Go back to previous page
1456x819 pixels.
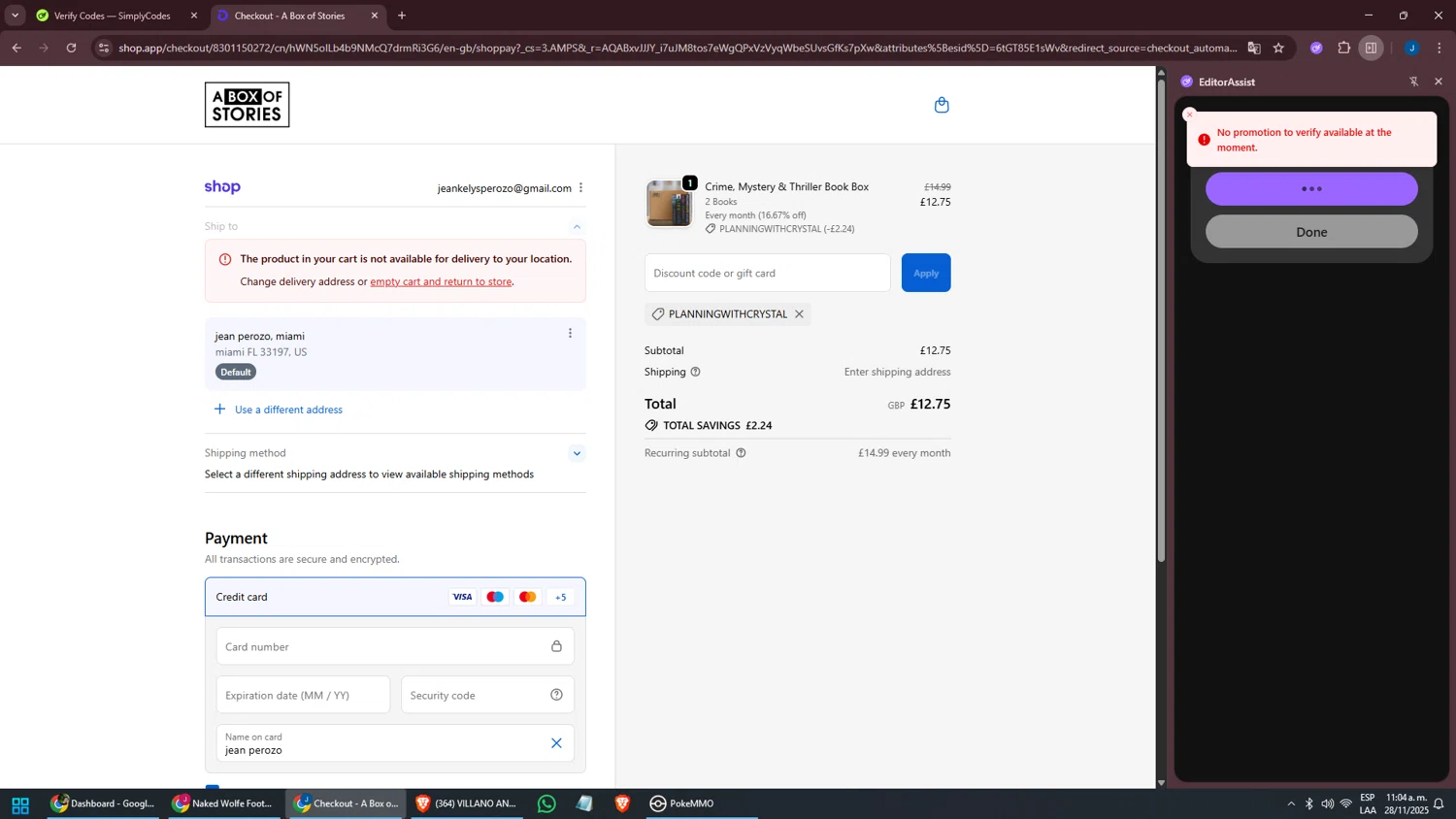pos(17,48)
